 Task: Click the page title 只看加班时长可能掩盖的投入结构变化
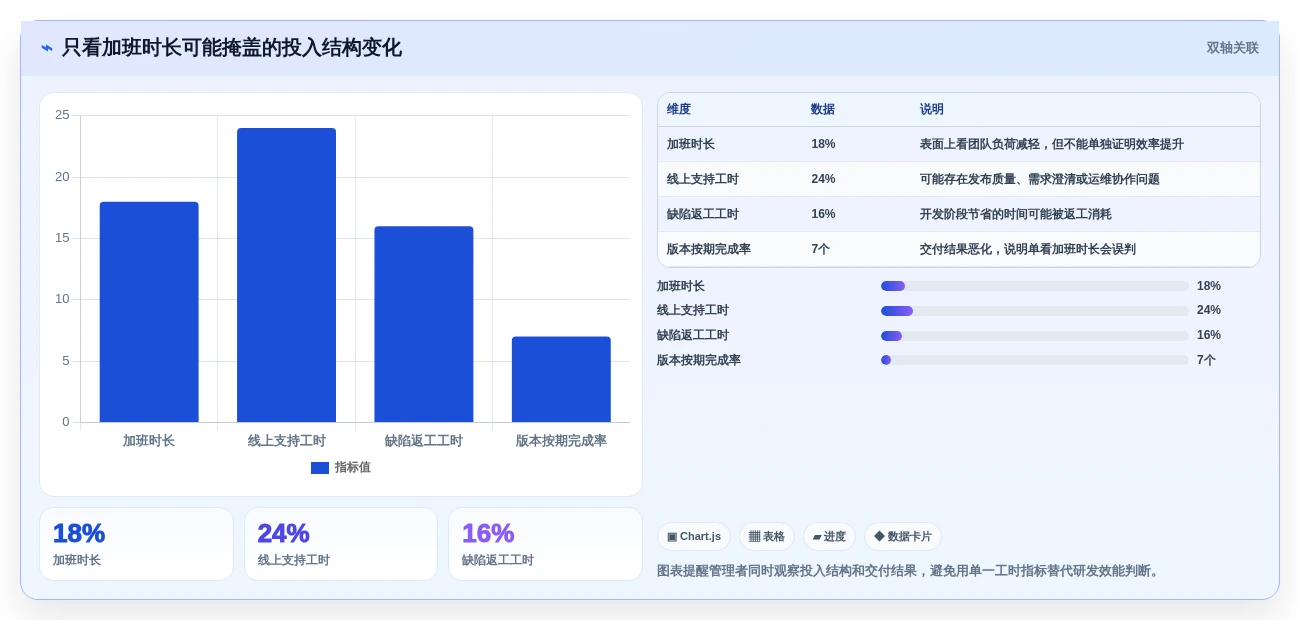pyautogui.click(x=232, y=48)
